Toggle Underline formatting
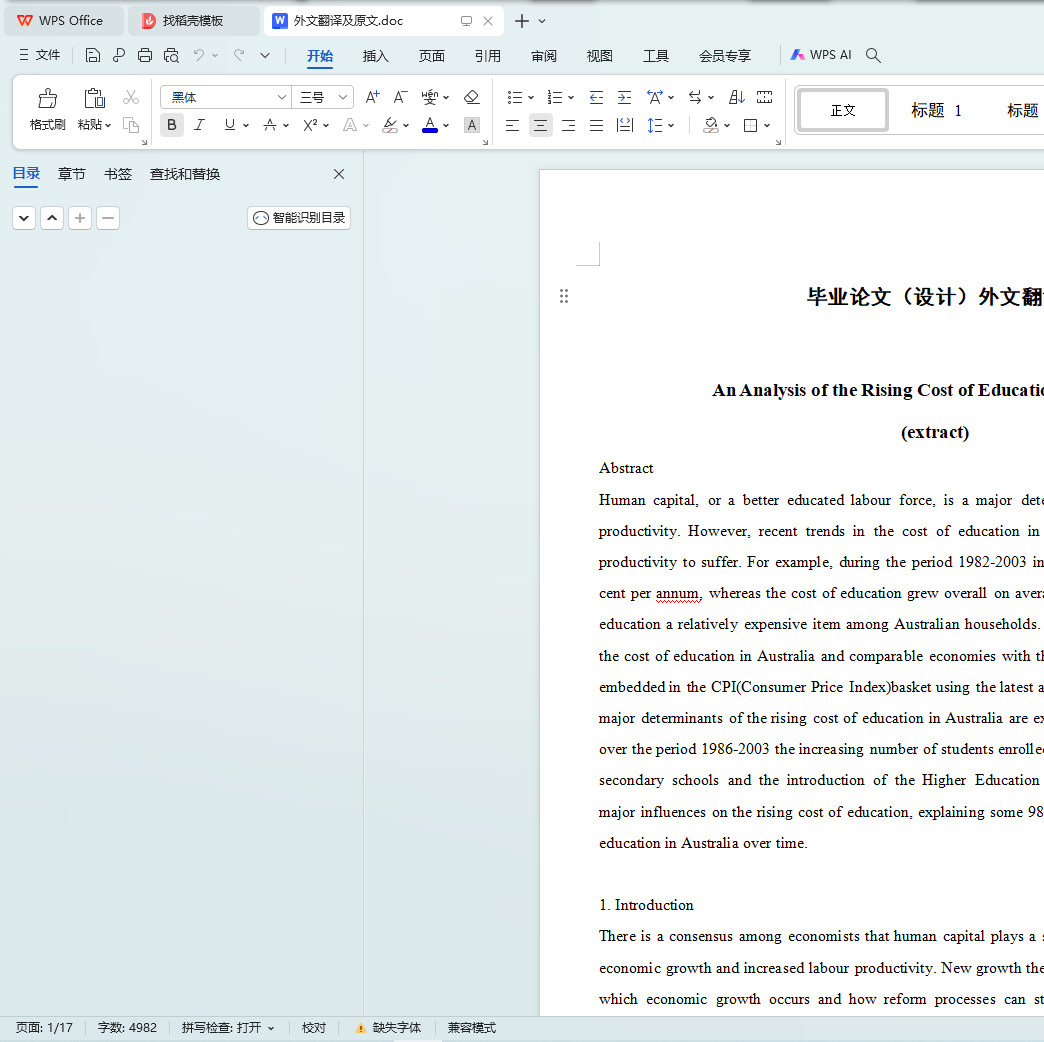 (x=230, y=125)
